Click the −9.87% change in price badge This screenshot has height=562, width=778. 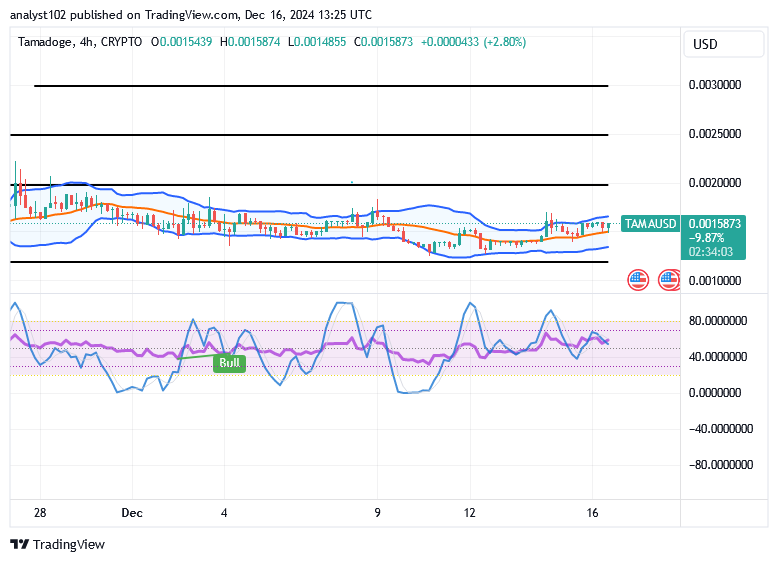point(707,238)
